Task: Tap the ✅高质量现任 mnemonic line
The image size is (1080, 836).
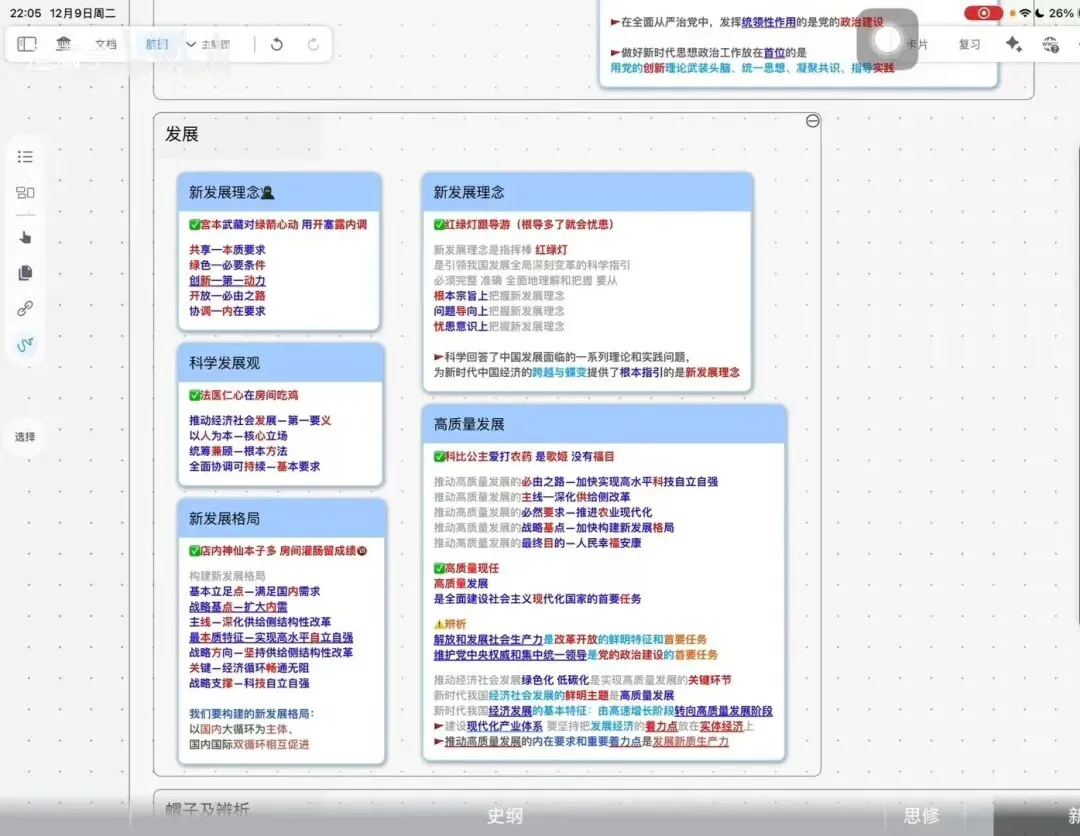Action: pos(466,568)
